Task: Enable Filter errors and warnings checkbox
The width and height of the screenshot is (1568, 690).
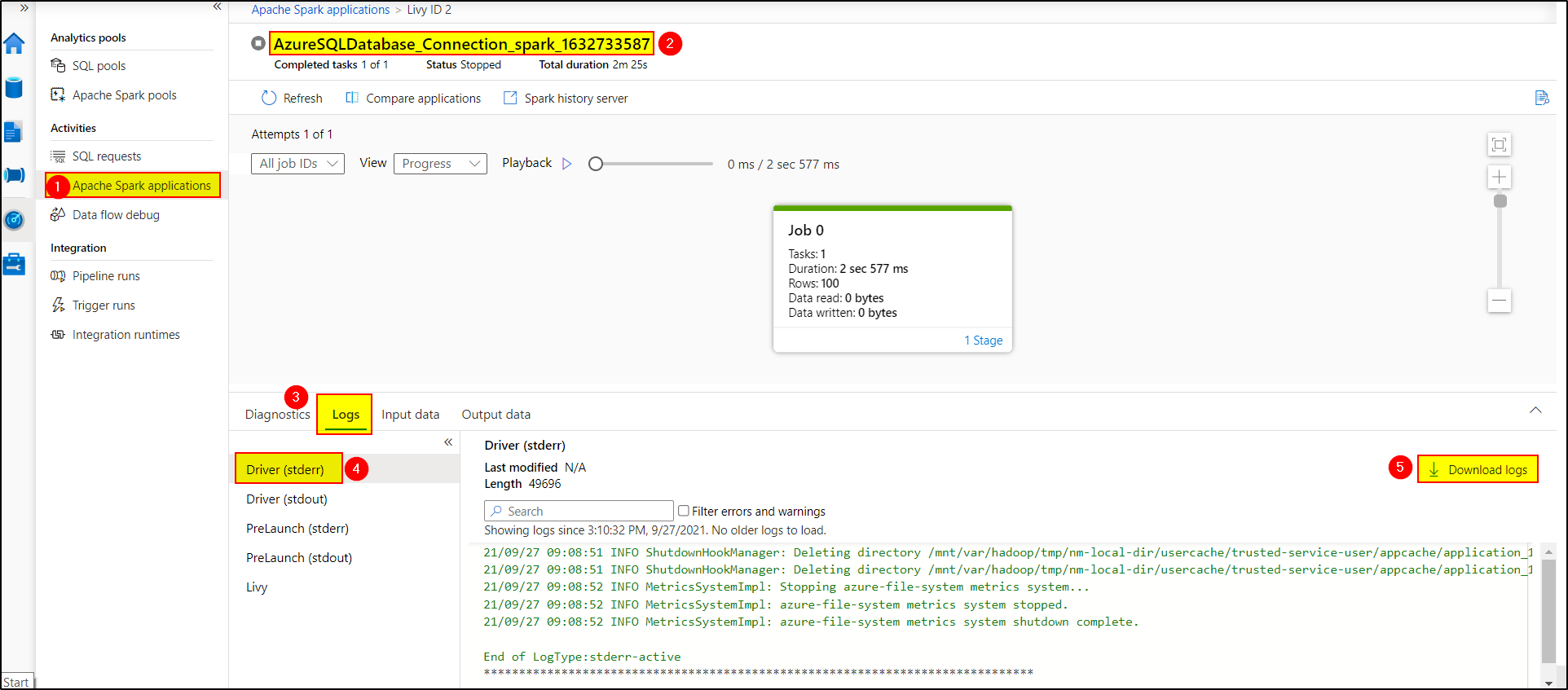Action: (684, 511)
